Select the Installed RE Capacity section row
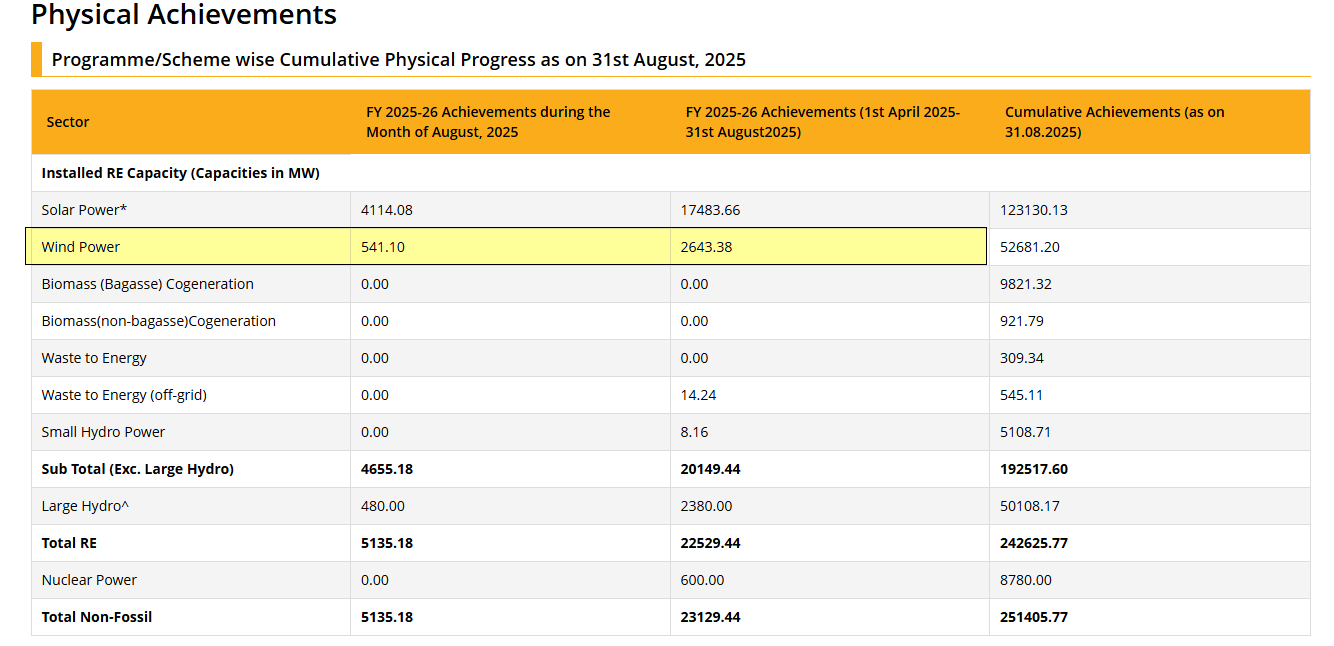The height and width of the screenshot is (646, 1334). 180,173
